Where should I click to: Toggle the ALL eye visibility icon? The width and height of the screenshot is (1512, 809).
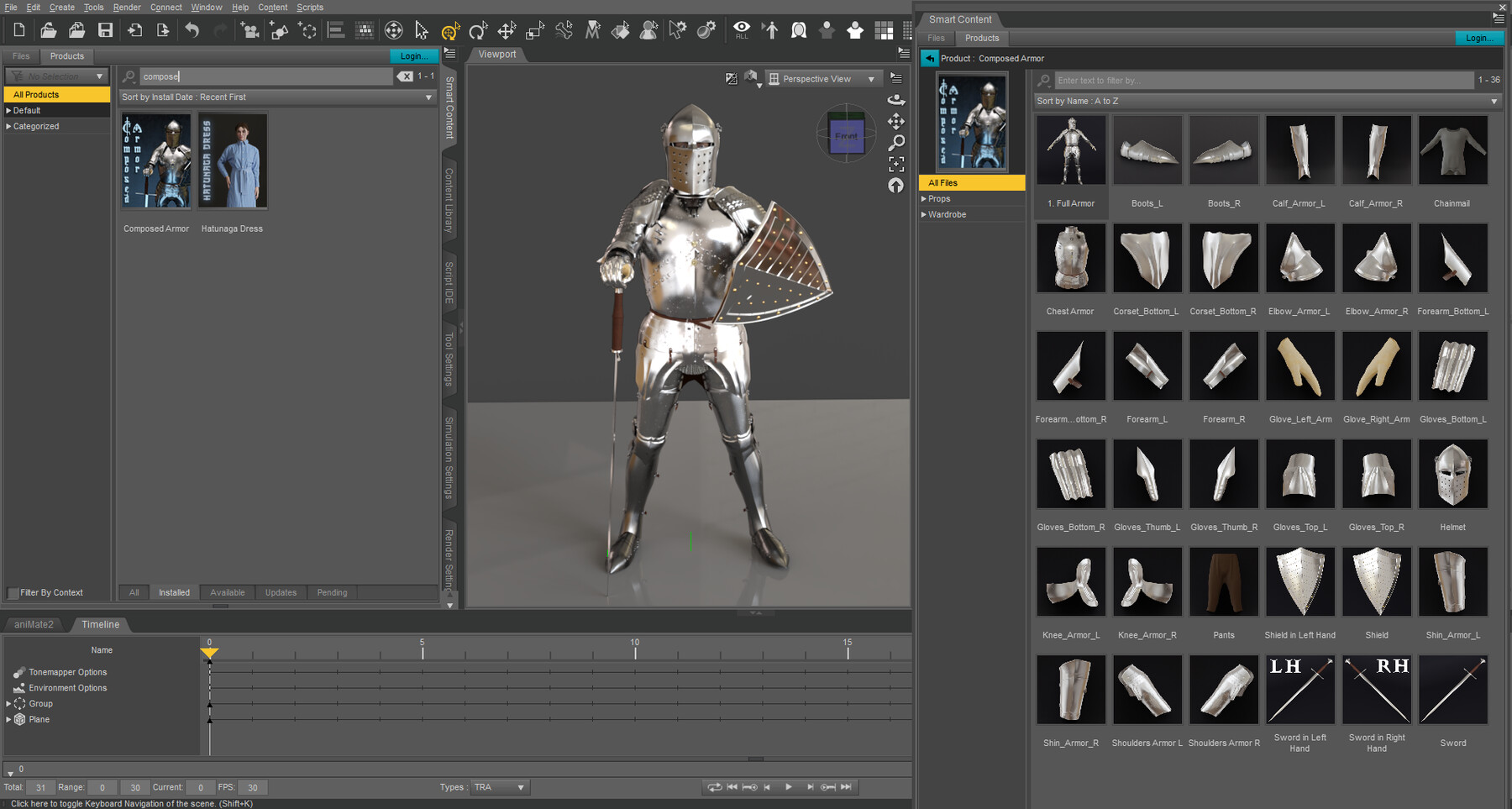[x=742, y=30]
